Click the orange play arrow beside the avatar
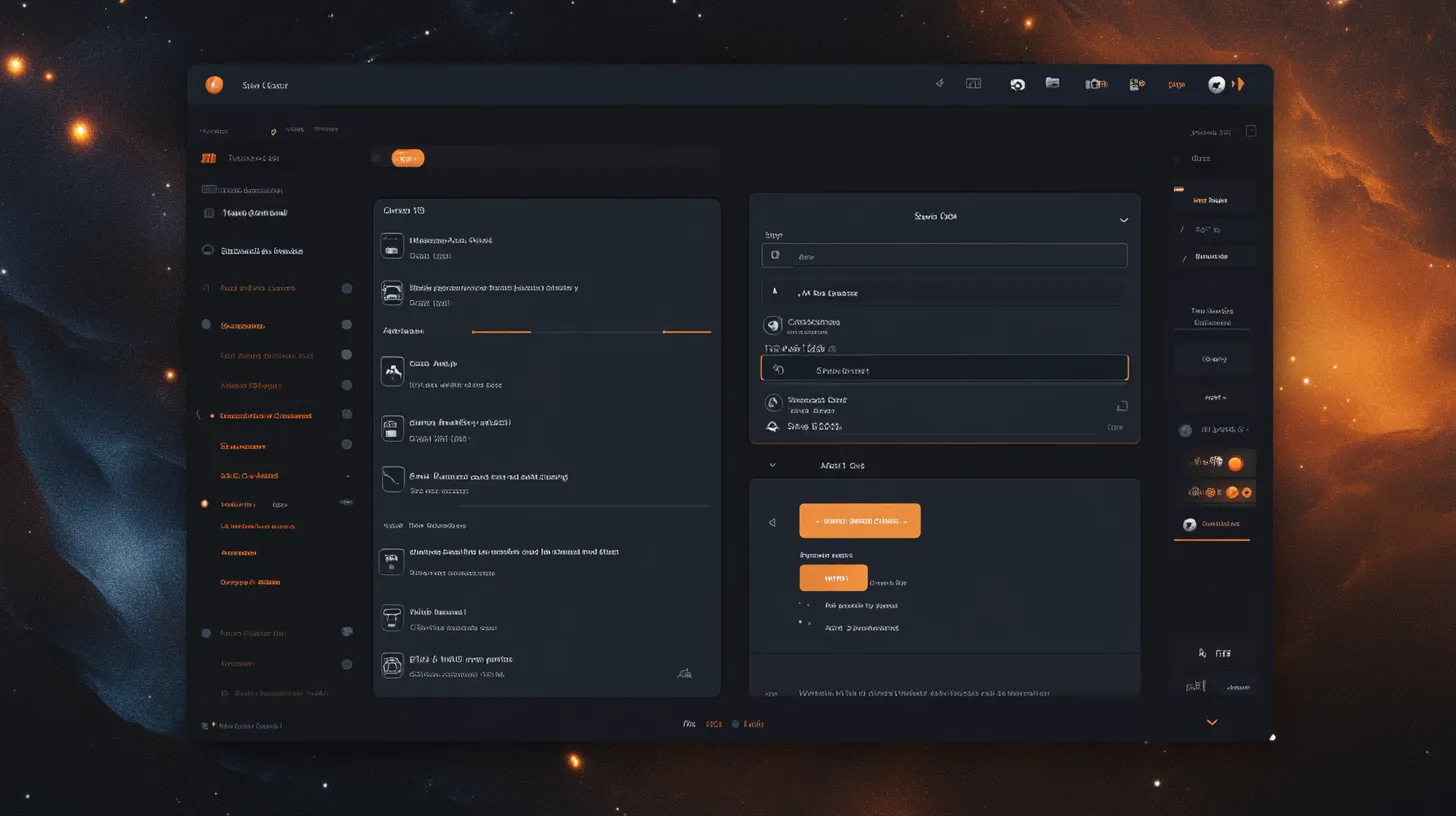1456x816 pixels. 1240,85
